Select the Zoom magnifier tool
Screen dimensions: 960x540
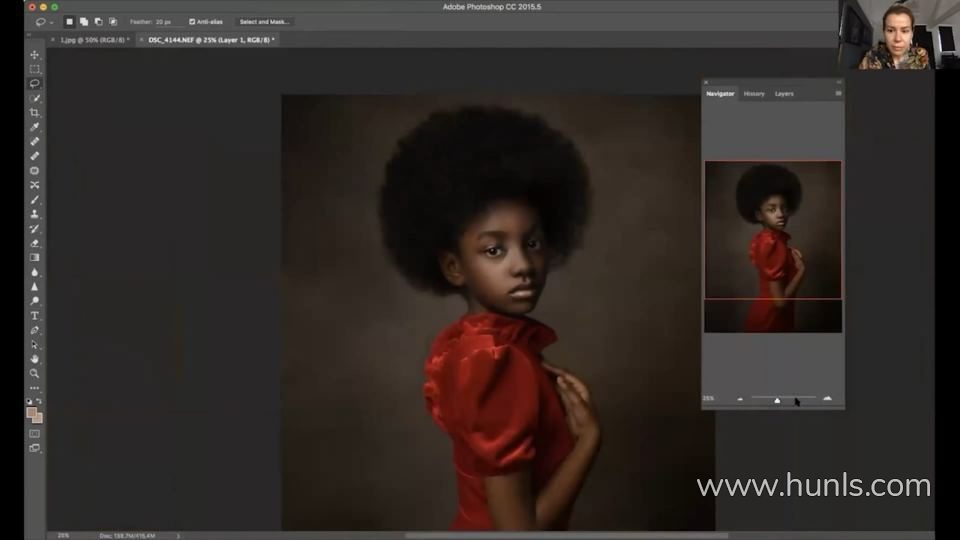(35, 373)
